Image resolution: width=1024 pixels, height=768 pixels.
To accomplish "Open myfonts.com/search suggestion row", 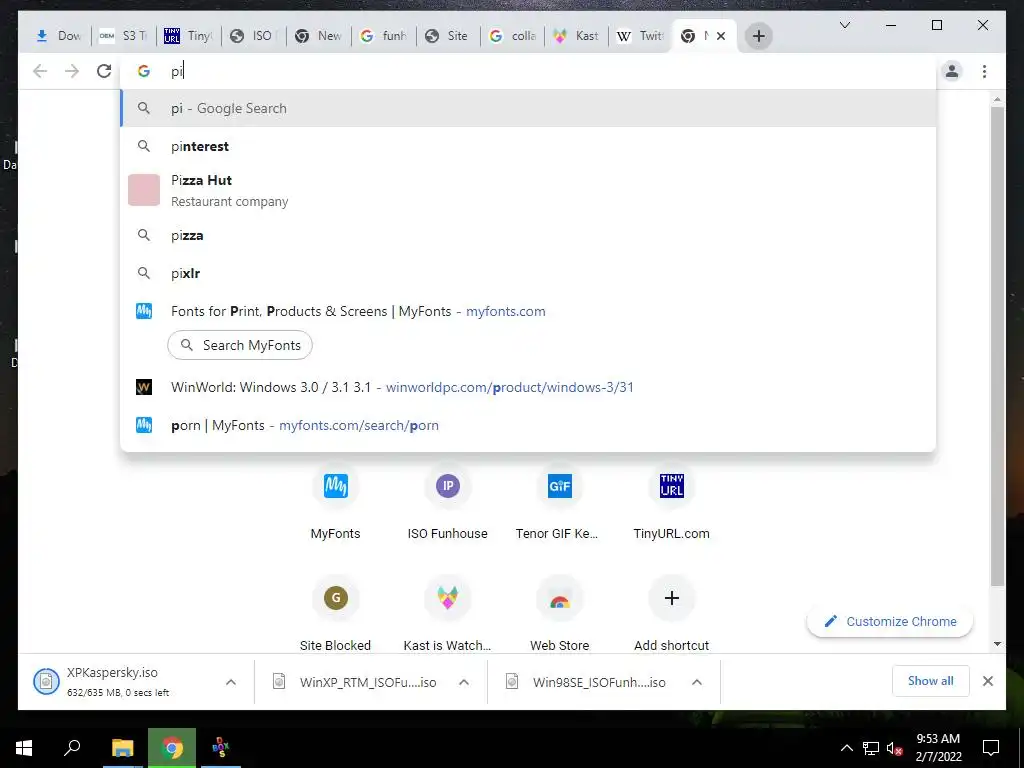I will point(528,425).
